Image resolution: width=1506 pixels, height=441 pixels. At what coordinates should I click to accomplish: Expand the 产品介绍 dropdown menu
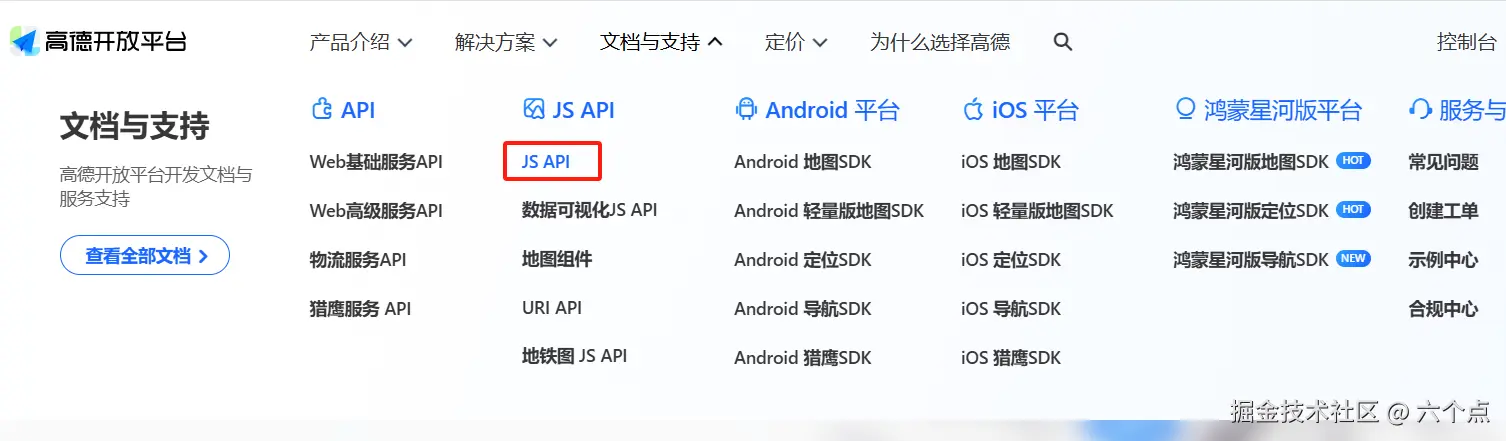361,42
